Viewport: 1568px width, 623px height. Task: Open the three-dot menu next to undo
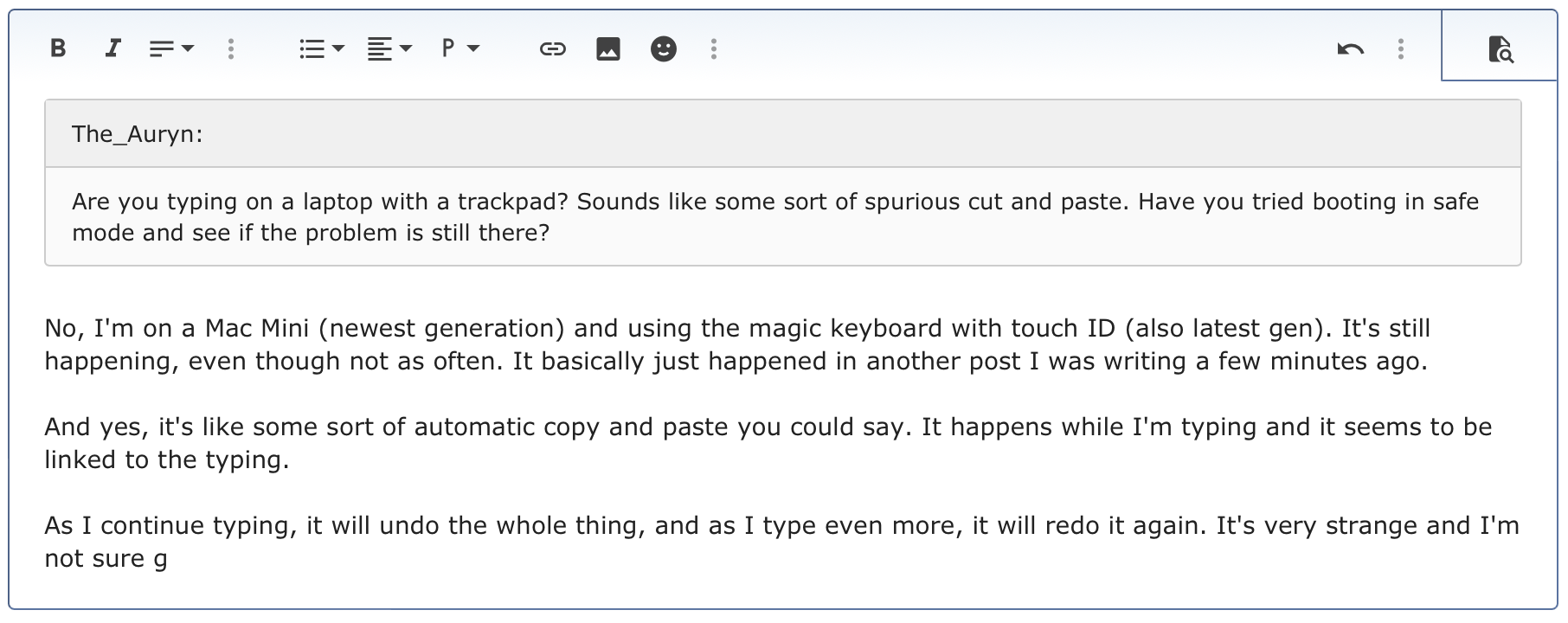1400,48
